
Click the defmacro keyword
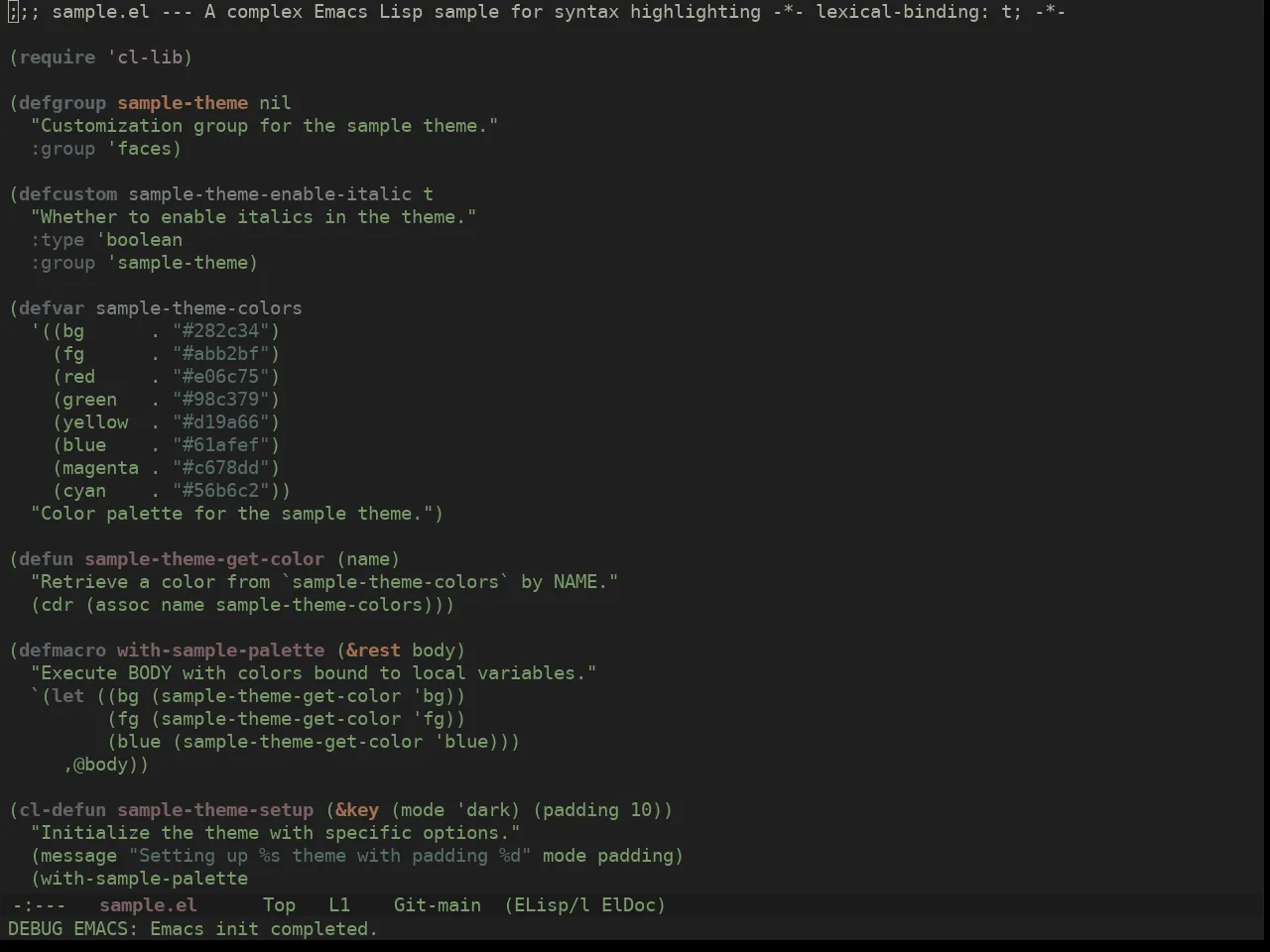tap(63, 650)
